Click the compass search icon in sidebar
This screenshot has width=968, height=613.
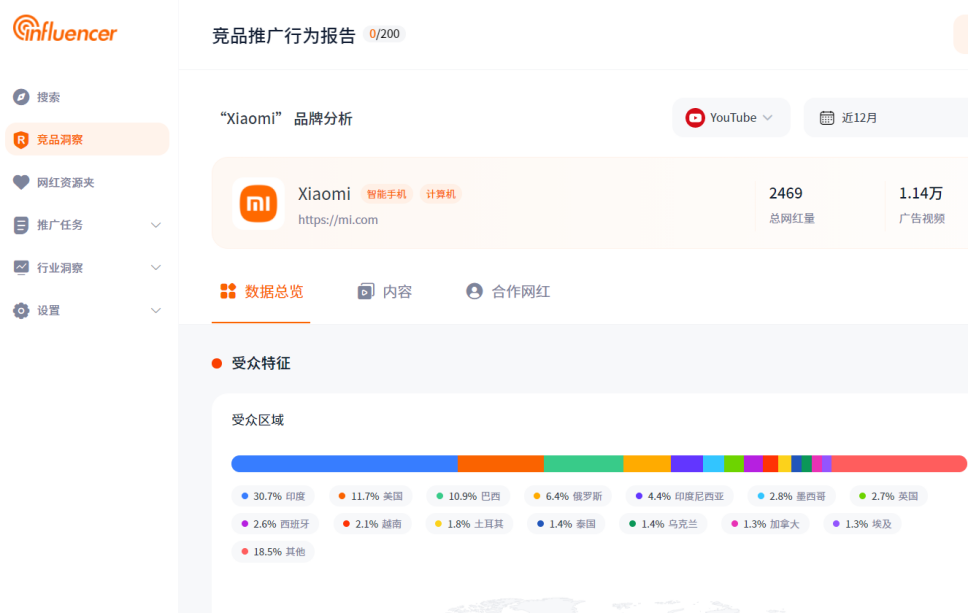21,97
